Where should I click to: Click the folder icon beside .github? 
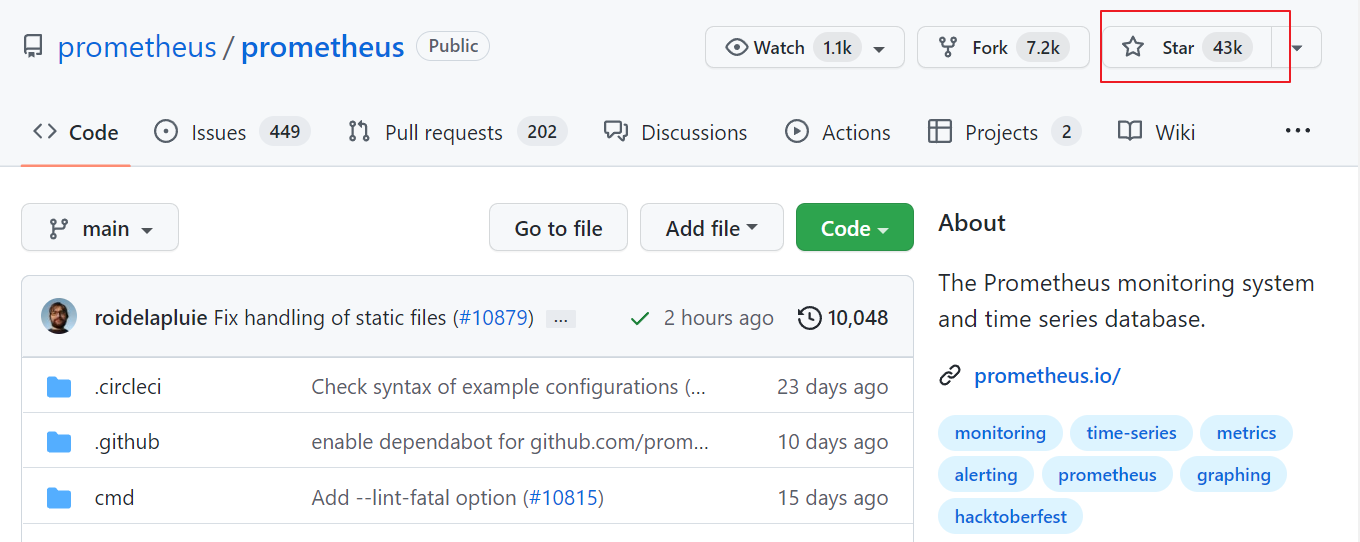59,442
